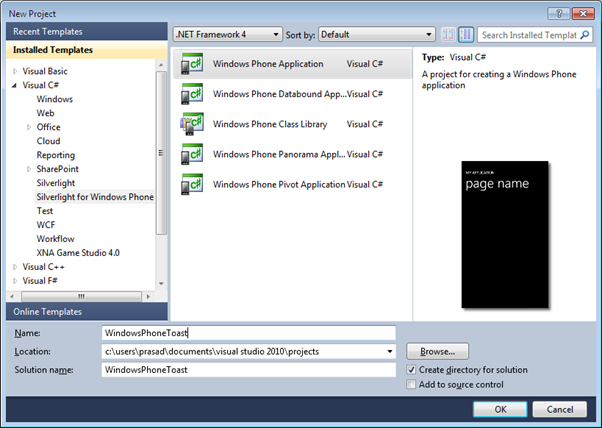The height and width of the screenshot is (428, 602).
Task: Select the Cloud tree item
Action: (x=48, y=141)
